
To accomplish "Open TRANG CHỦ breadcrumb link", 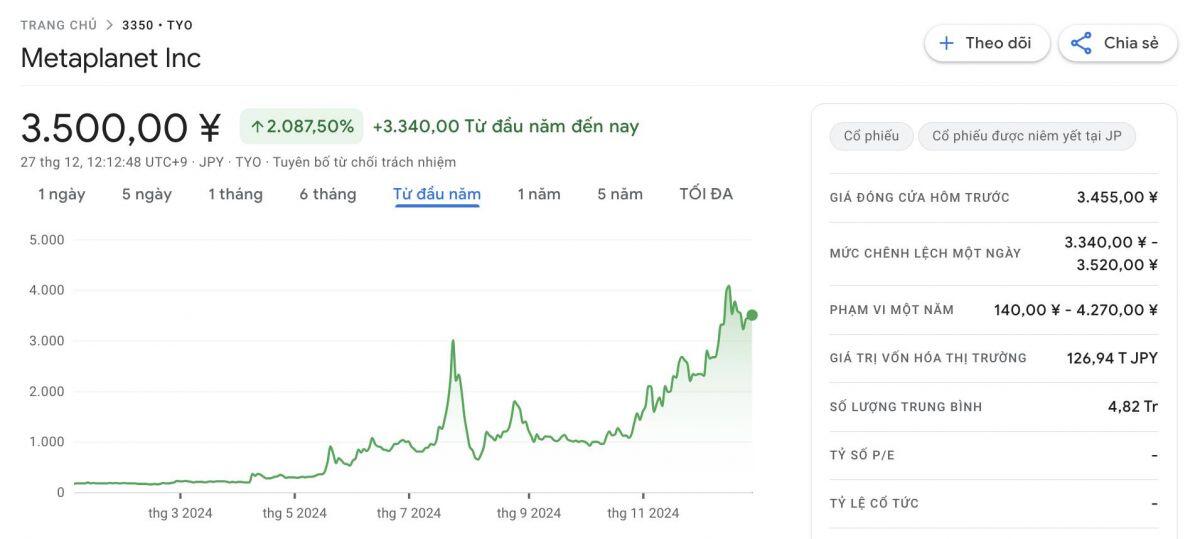I will [58, 25].
